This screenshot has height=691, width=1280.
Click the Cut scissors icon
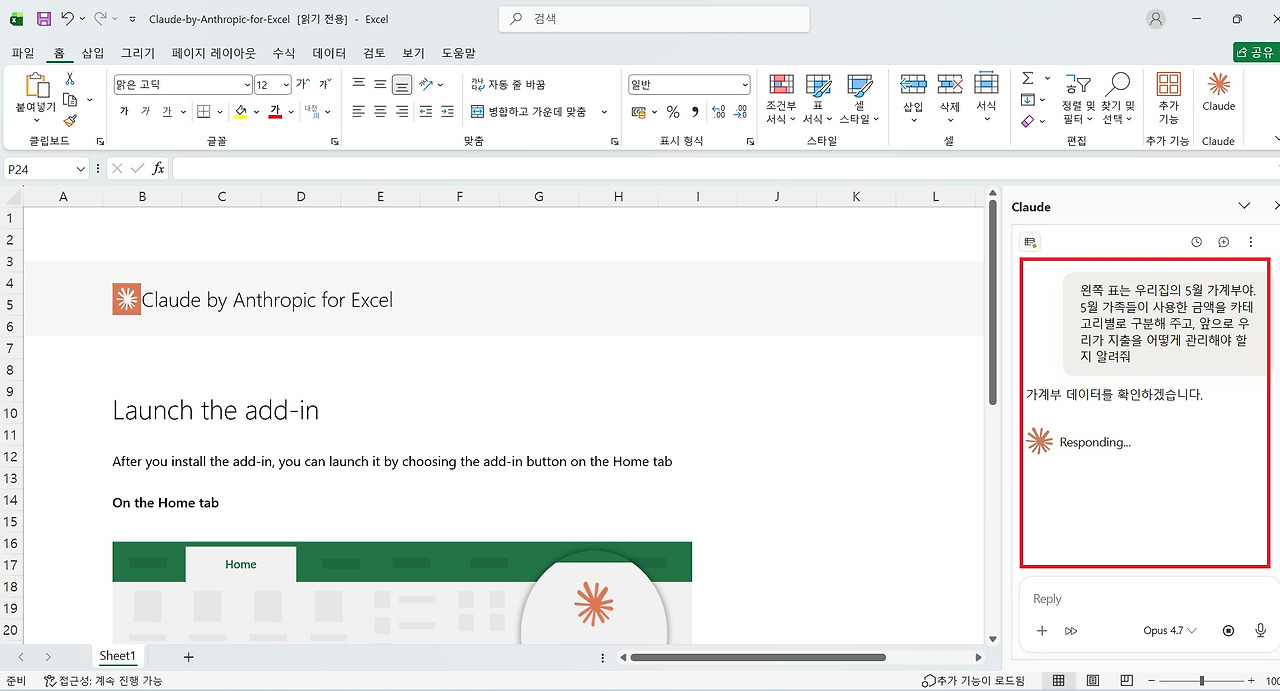pyautogui.click(x=70, y=79)
